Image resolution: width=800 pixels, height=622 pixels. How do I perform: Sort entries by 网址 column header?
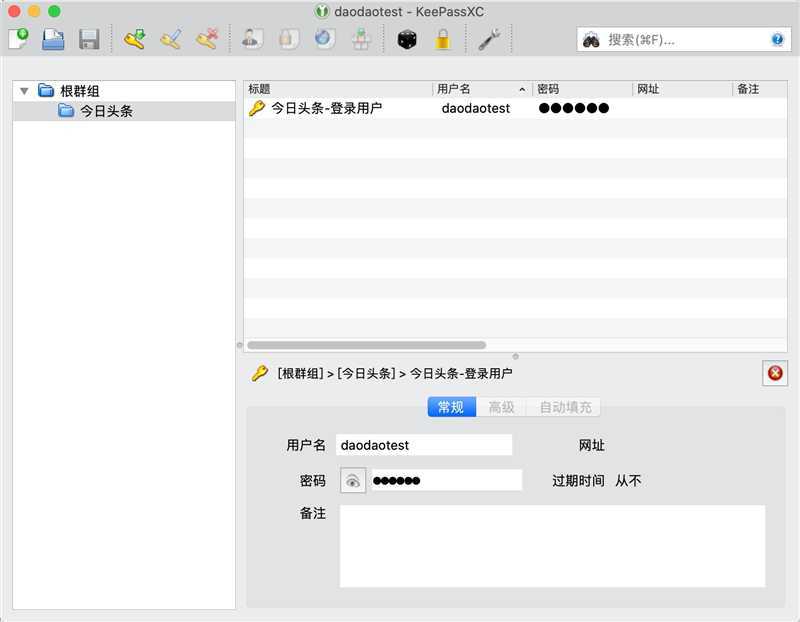pyautogui.click(x=682, y=89)
